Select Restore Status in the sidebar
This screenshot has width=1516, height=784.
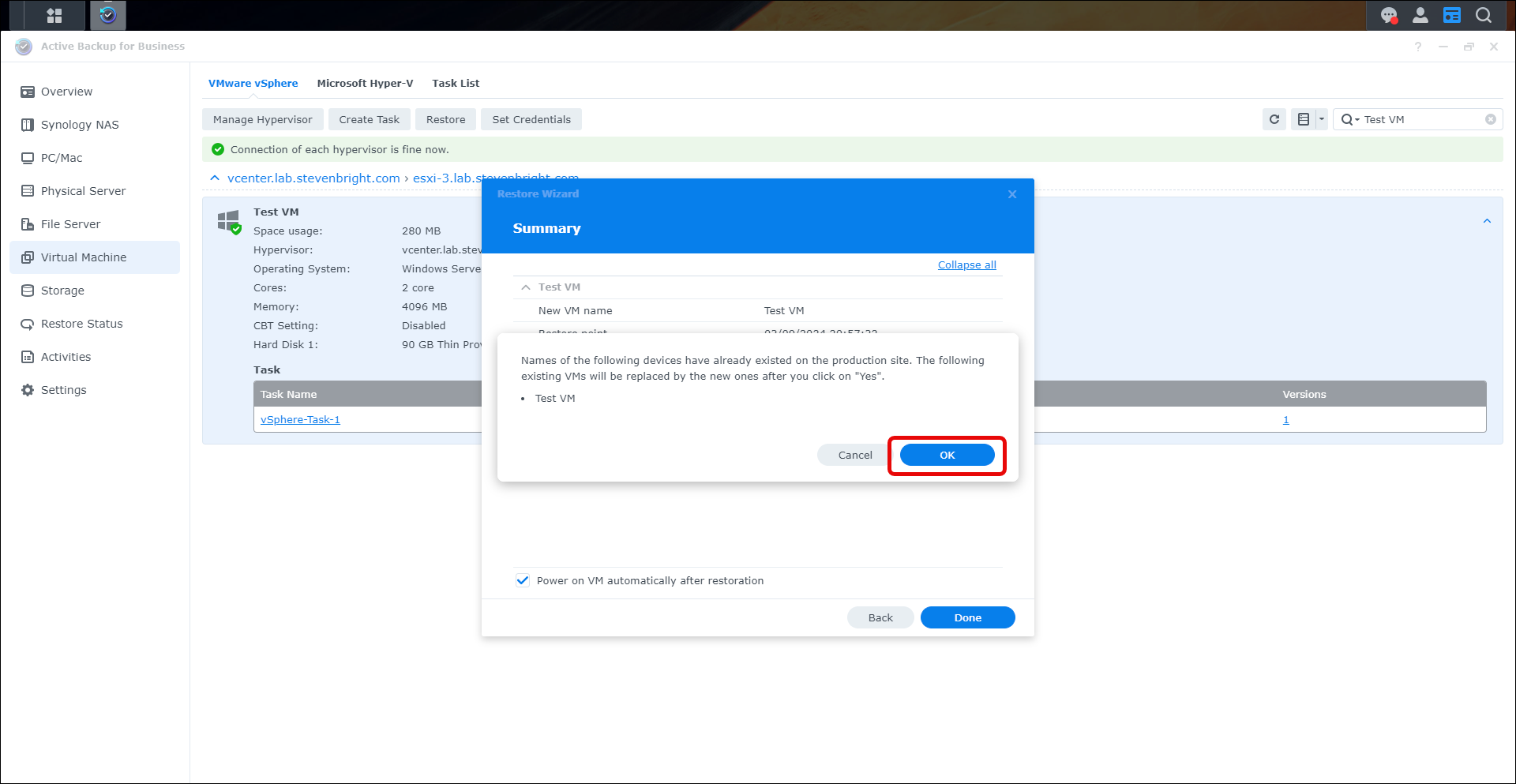tap(81, 324)
